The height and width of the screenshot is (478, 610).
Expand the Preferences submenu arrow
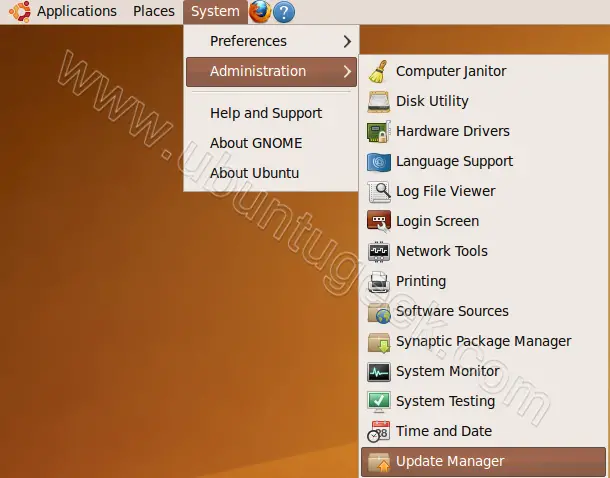pos(347,42)
